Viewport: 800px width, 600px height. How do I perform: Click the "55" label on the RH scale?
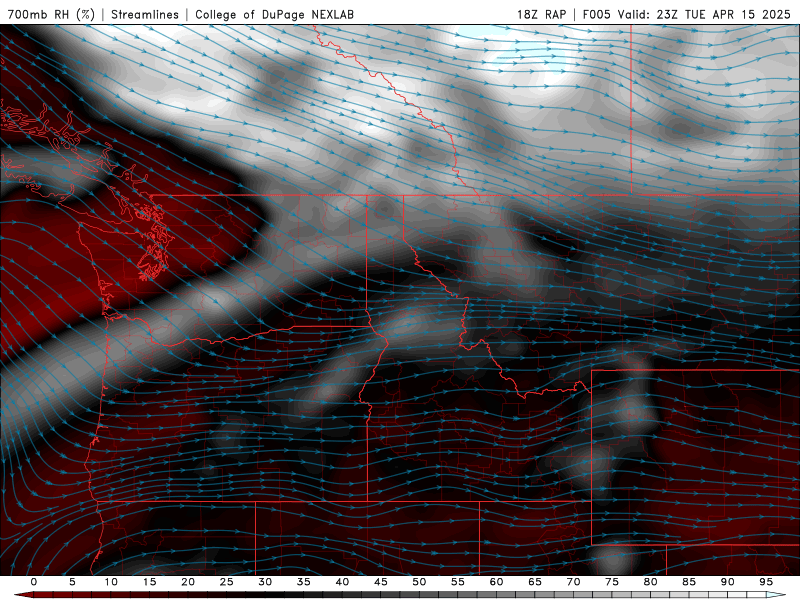[x=458, y=582]
